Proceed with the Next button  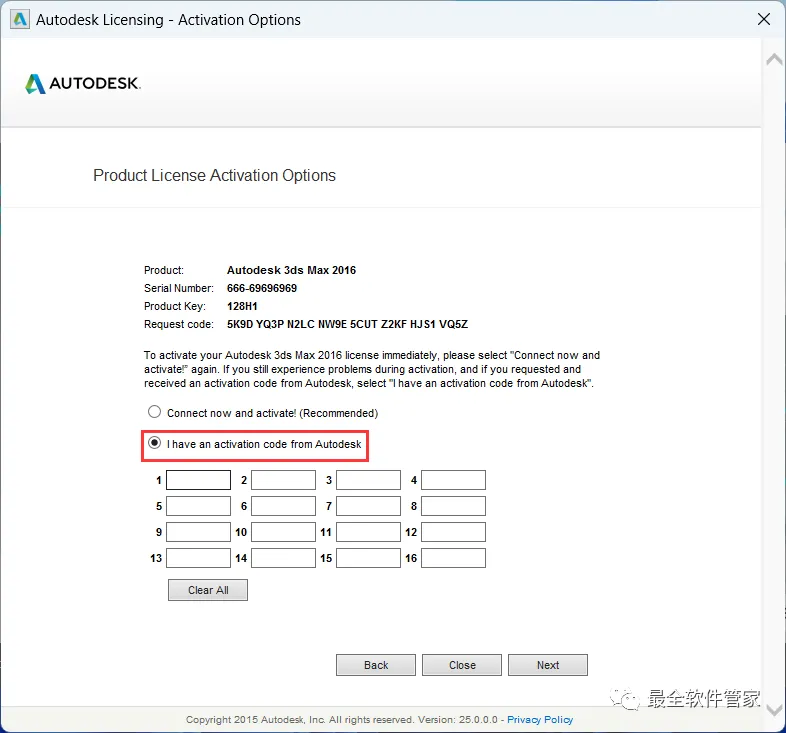548,665
